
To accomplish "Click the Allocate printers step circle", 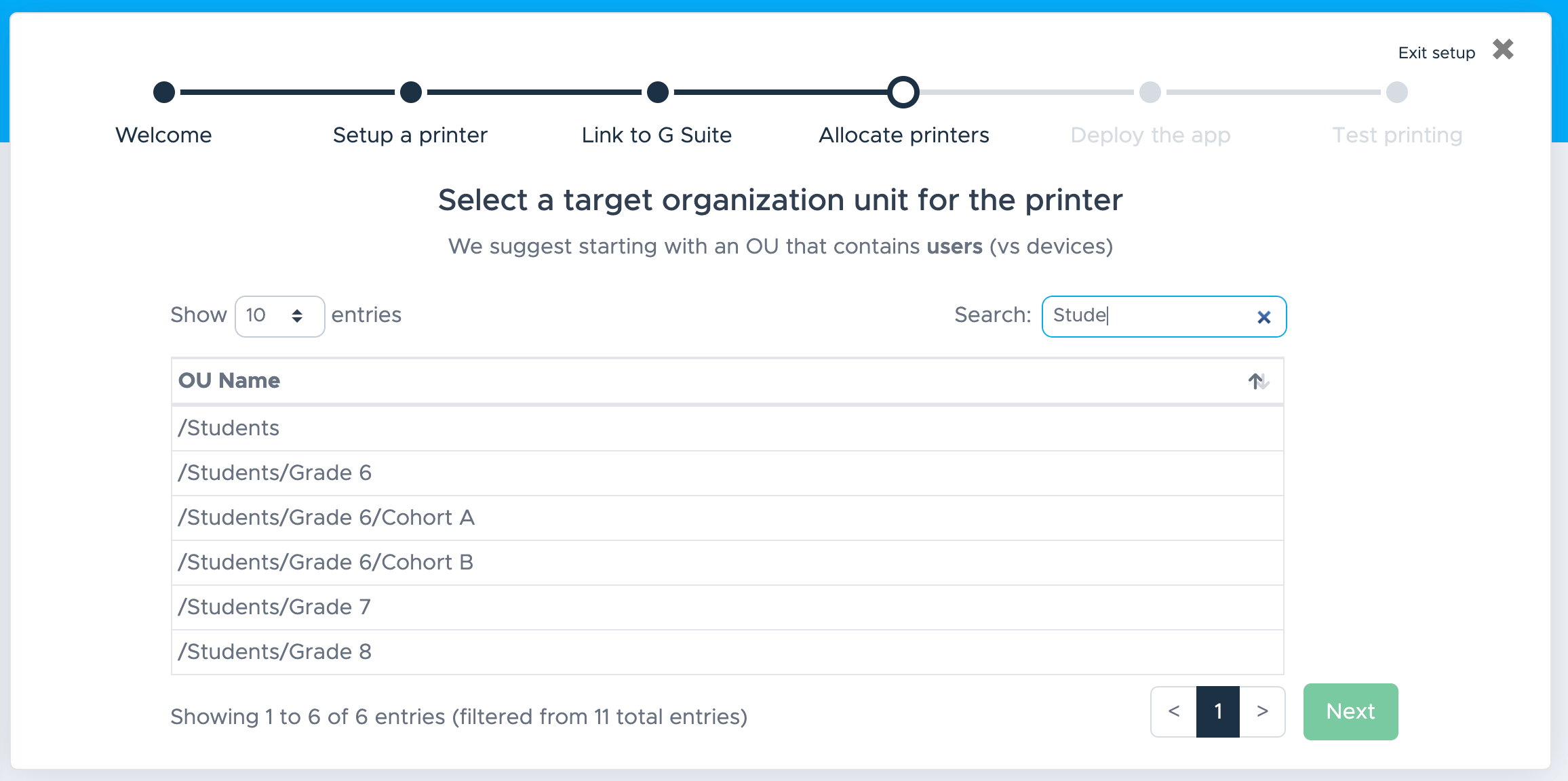I will tap(903, 92).
